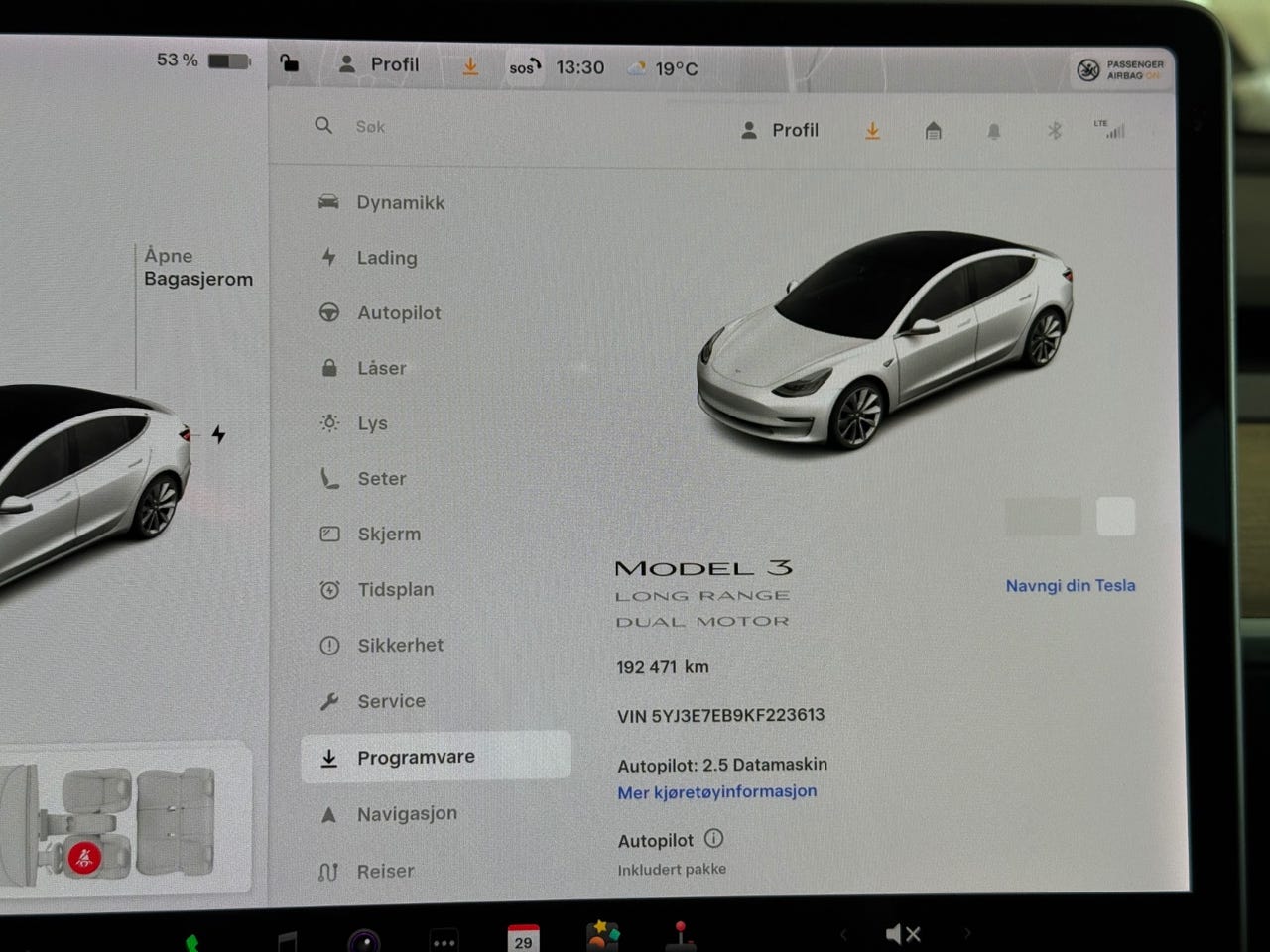Image resolution: width=1270 pixels, height=952 pixels.
Task: Open the Mer kjøretøyinformasjon link
Action: 717,791
